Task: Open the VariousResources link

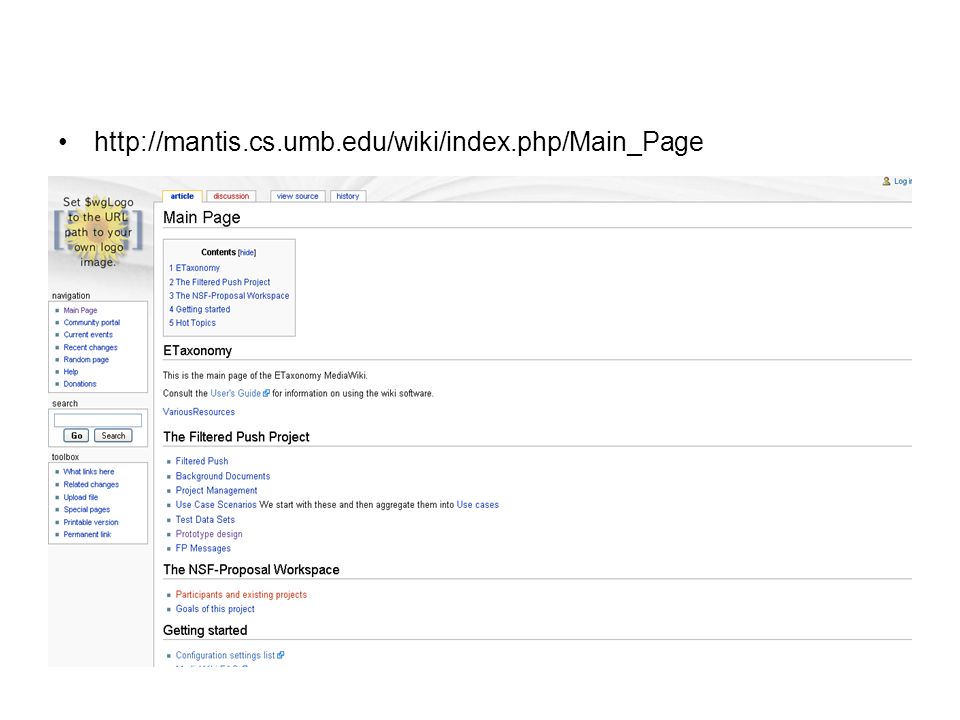Action: (x=199, y=412)
